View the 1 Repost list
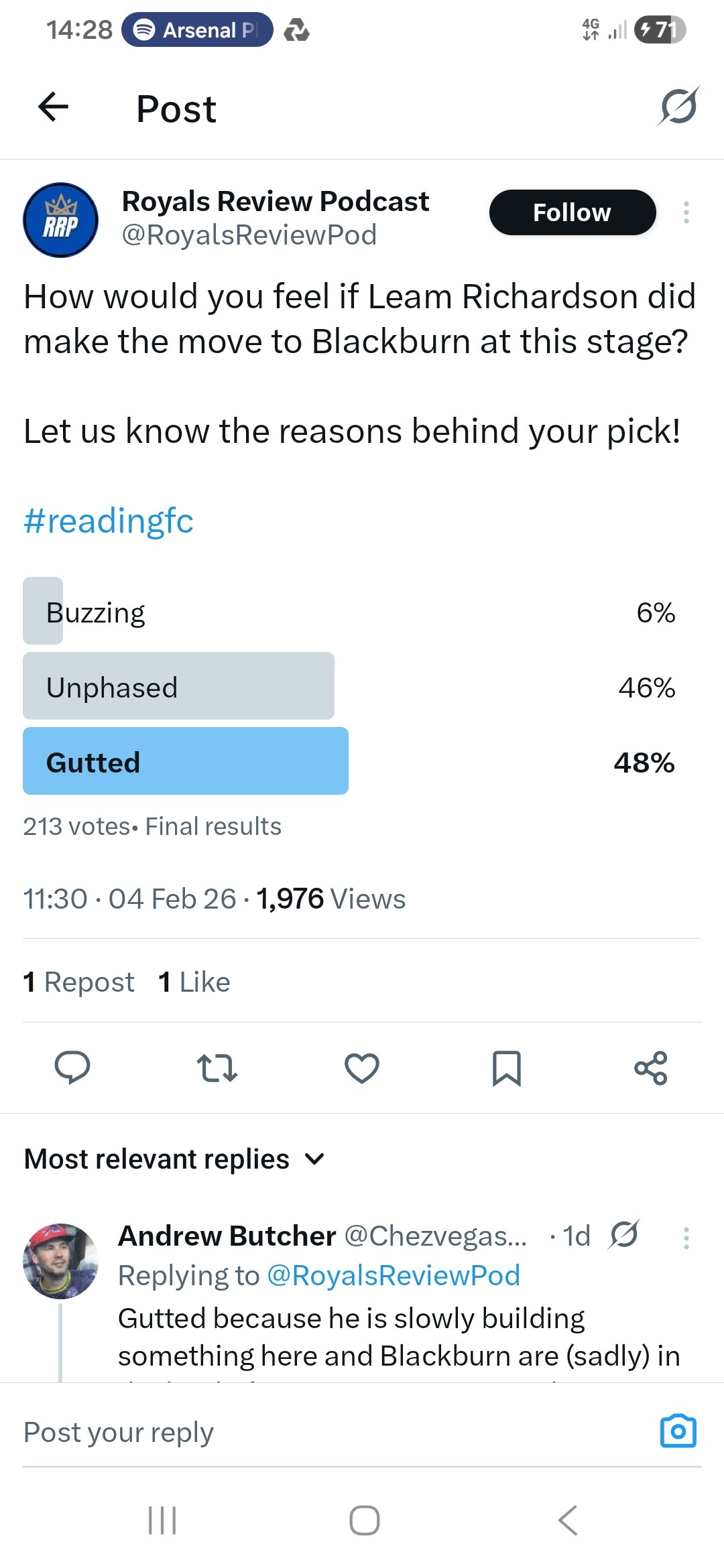 click(x=79, y=982)
